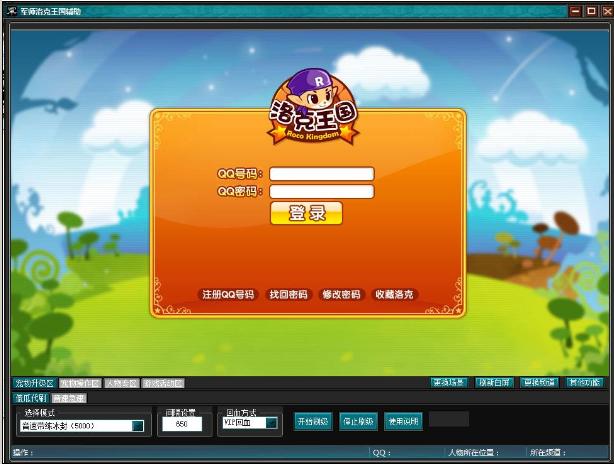Image resolution: width=614 pixels, height=464 pixels.
Task: Click the 间隔设置 field showing 650
Action: [x=181, y=424]
